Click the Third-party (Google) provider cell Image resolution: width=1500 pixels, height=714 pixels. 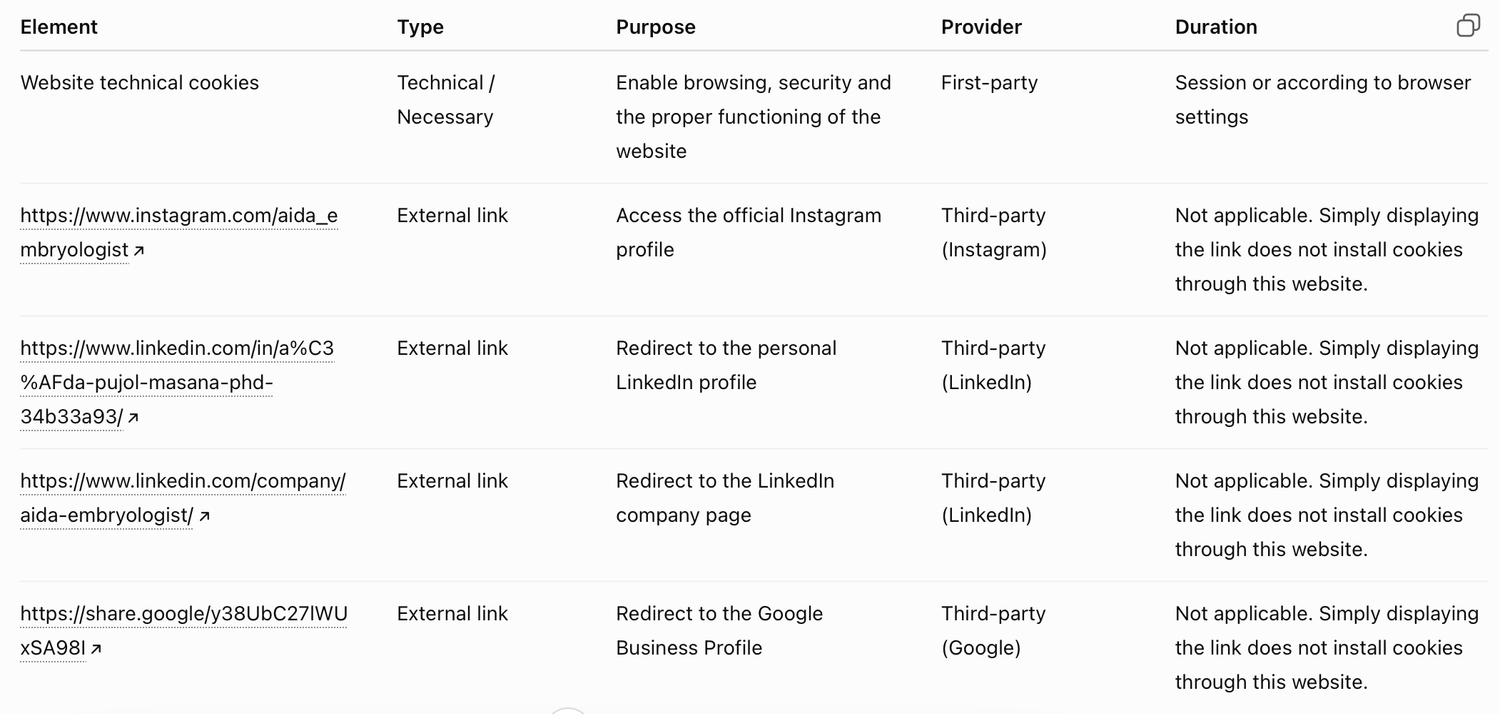point(993,631)
